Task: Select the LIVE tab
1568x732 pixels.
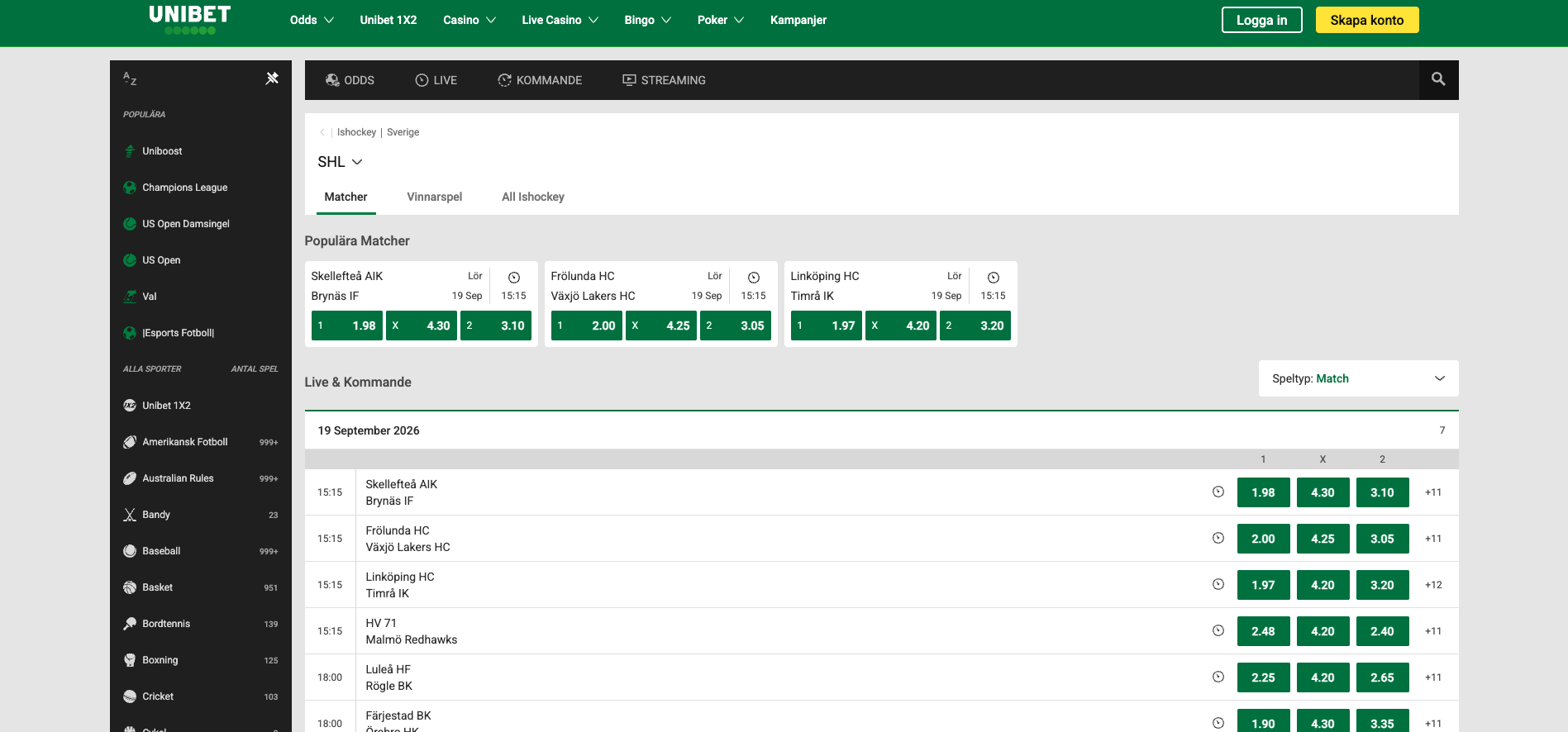Action: click(436, 80)
